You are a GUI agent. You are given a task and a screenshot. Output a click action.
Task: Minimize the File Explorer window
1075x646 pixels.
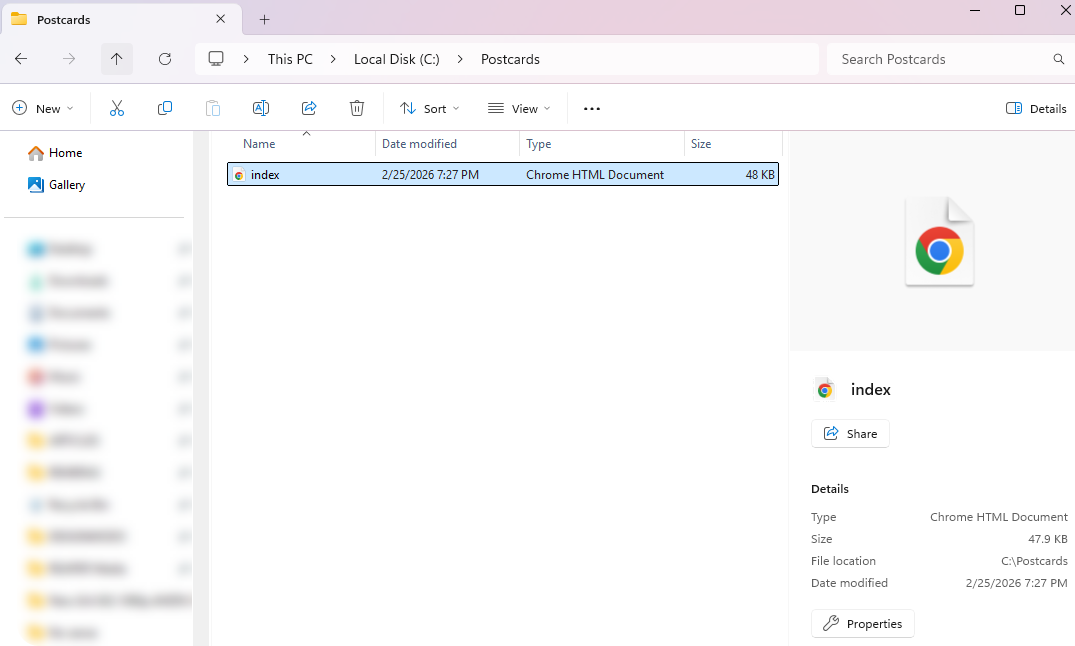(974, 10)
